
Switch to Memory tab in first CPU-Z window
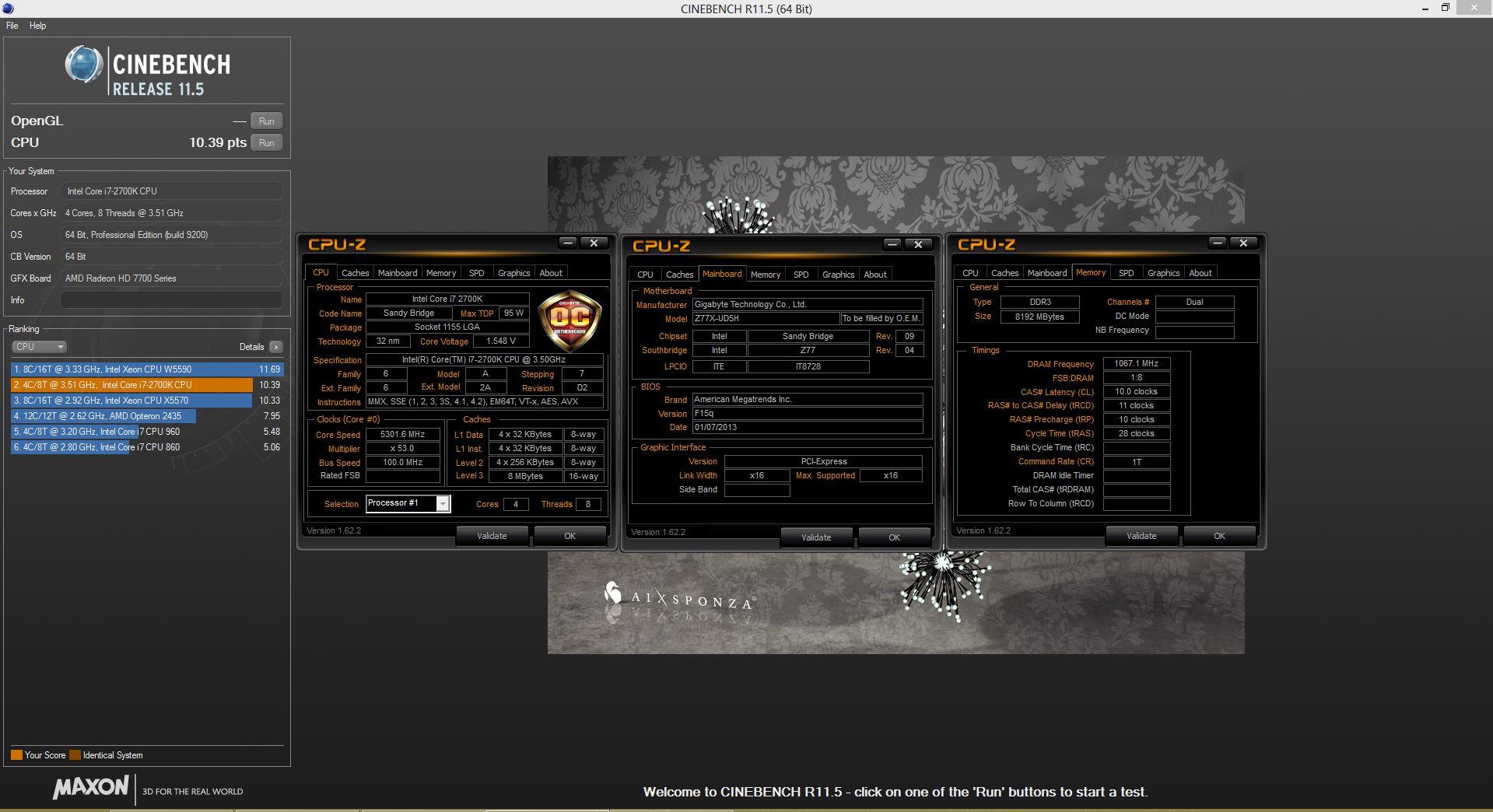point(441,273)
